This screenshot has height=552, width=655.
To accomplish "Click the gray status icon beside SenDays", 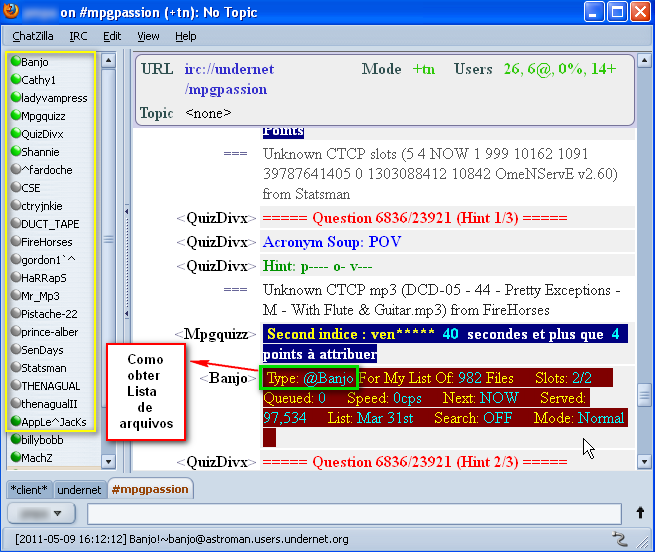I will point(16,349).
